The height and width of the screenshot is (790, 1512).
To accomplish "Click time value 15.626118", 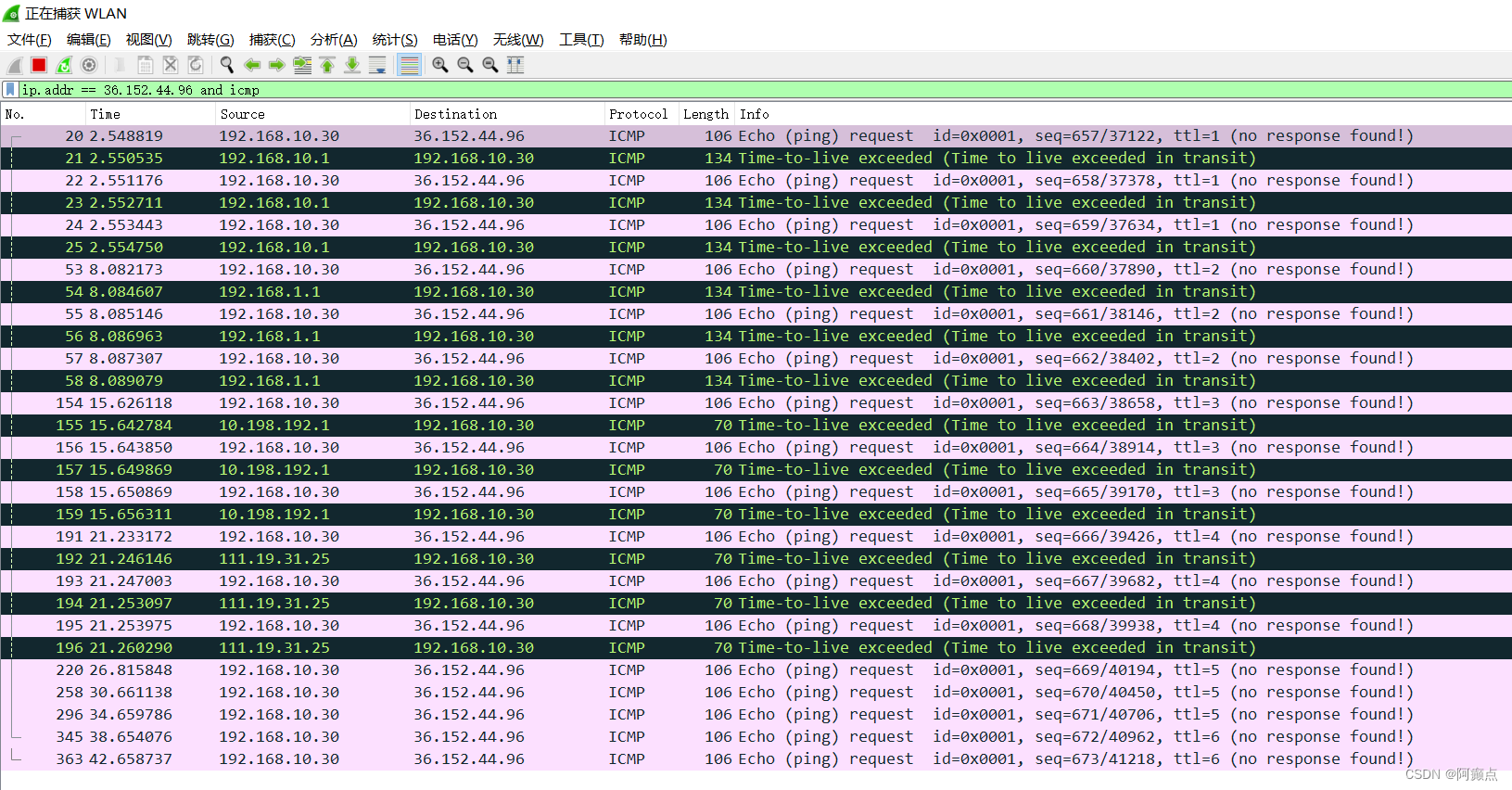I will coord(131,403).
